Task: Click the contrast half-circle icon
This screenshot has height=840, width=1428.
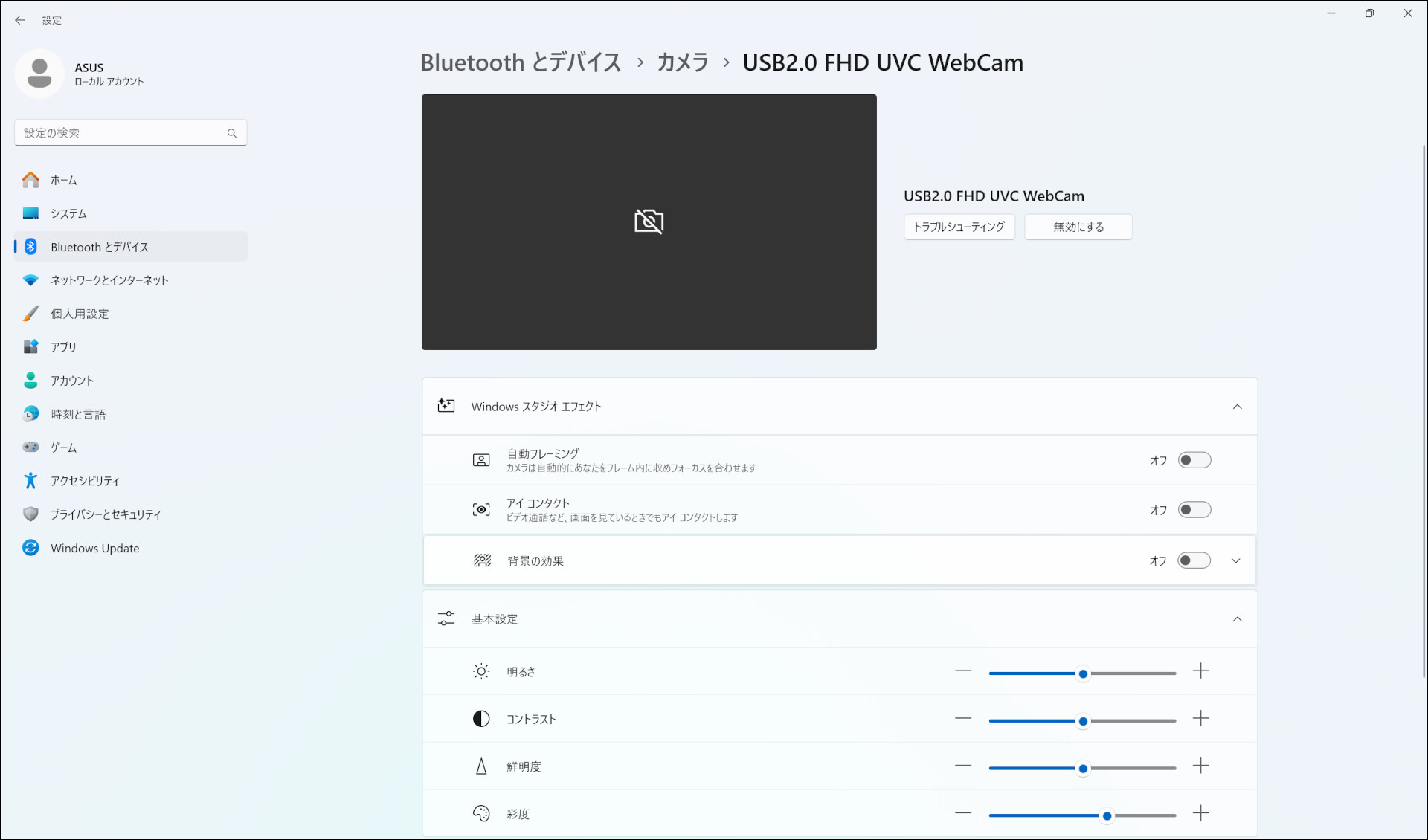Action: click(480, 718)
